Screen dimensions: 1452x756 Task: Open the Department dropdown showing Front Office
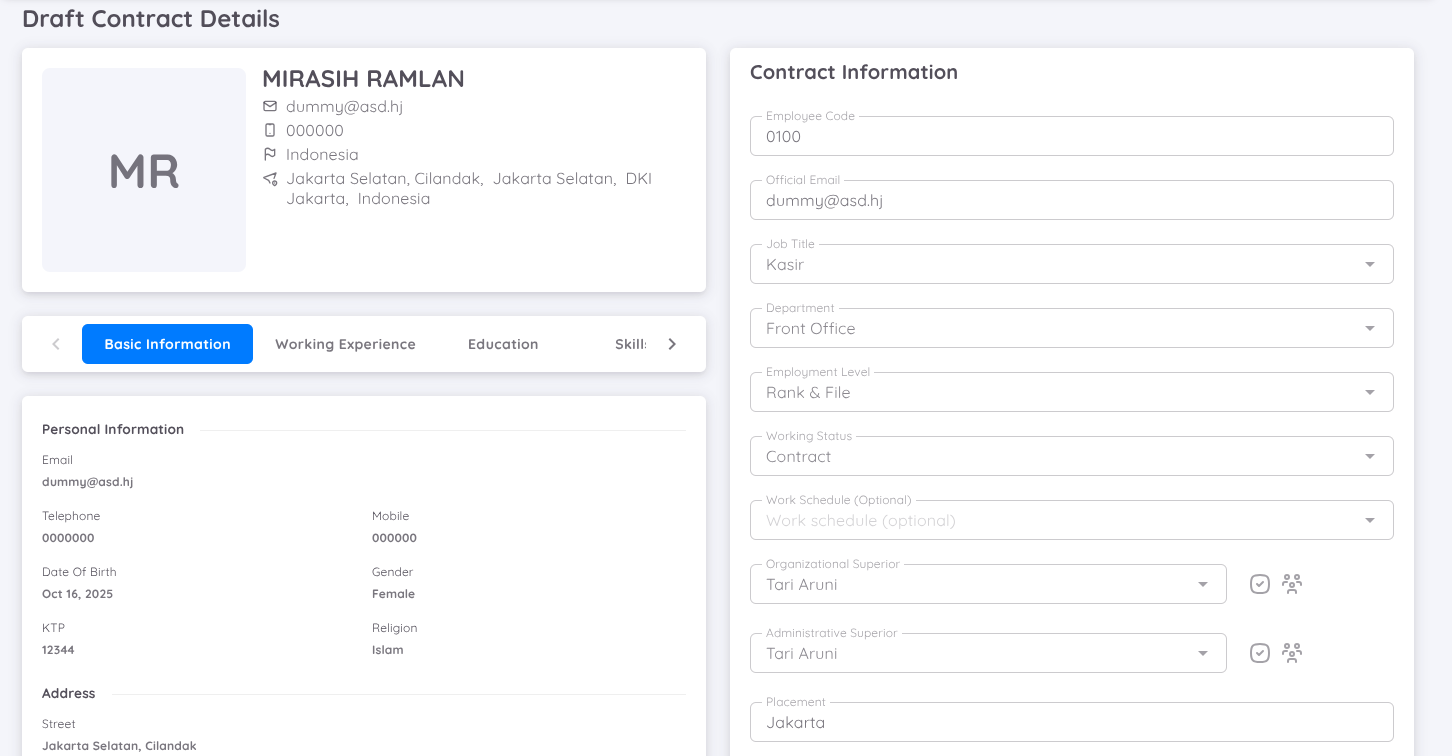pyautogui.click(x=1370, y=328)
